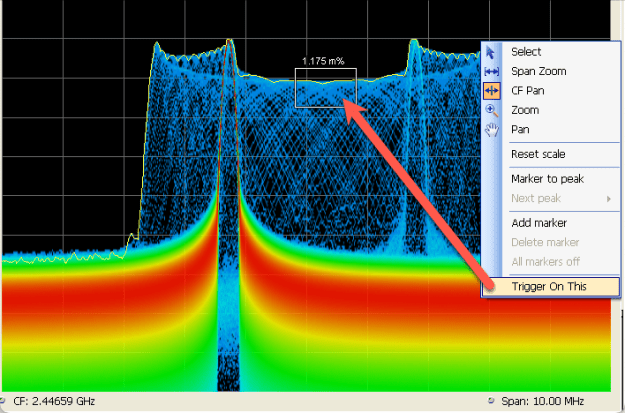Select the Span Zoom menu label
The width and height of the screenshot is (625, 413).
point(538,72)
